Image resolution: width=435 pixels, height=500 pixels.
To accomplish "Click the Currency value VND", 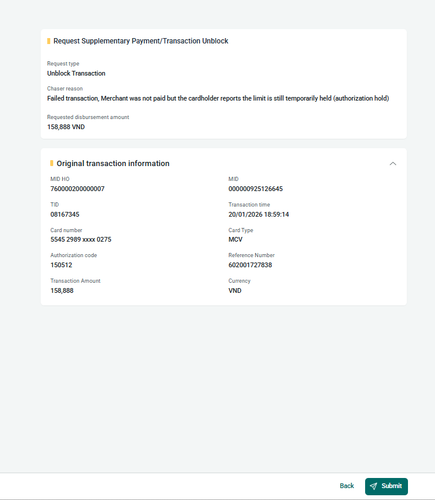I will [x=235, y=291].
